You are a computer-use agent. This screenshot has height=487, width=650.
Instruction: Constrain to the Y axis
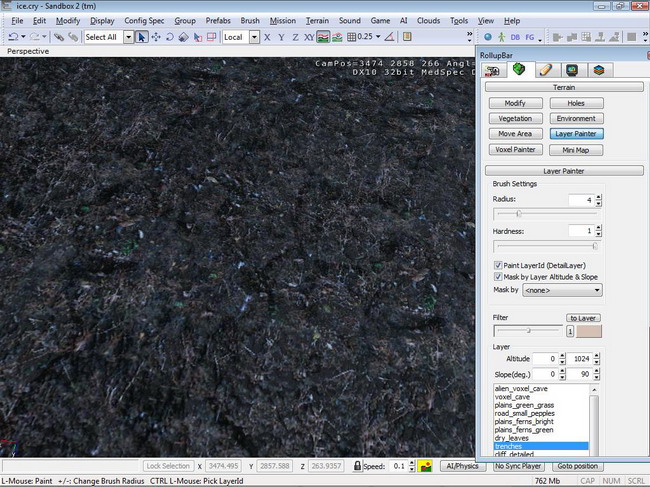point(281,37)
